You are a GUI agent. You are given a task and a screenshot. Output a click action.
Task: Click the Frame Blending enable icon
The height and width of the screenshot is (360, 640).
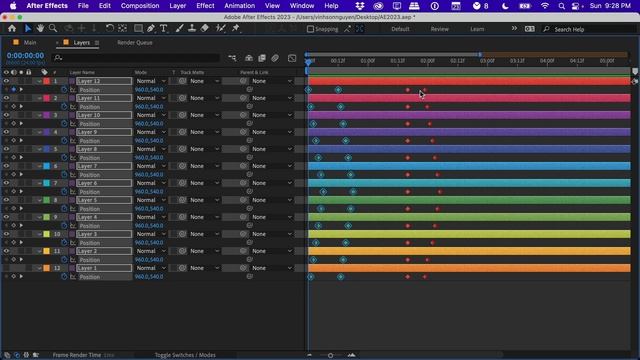[x=262, y=58]
